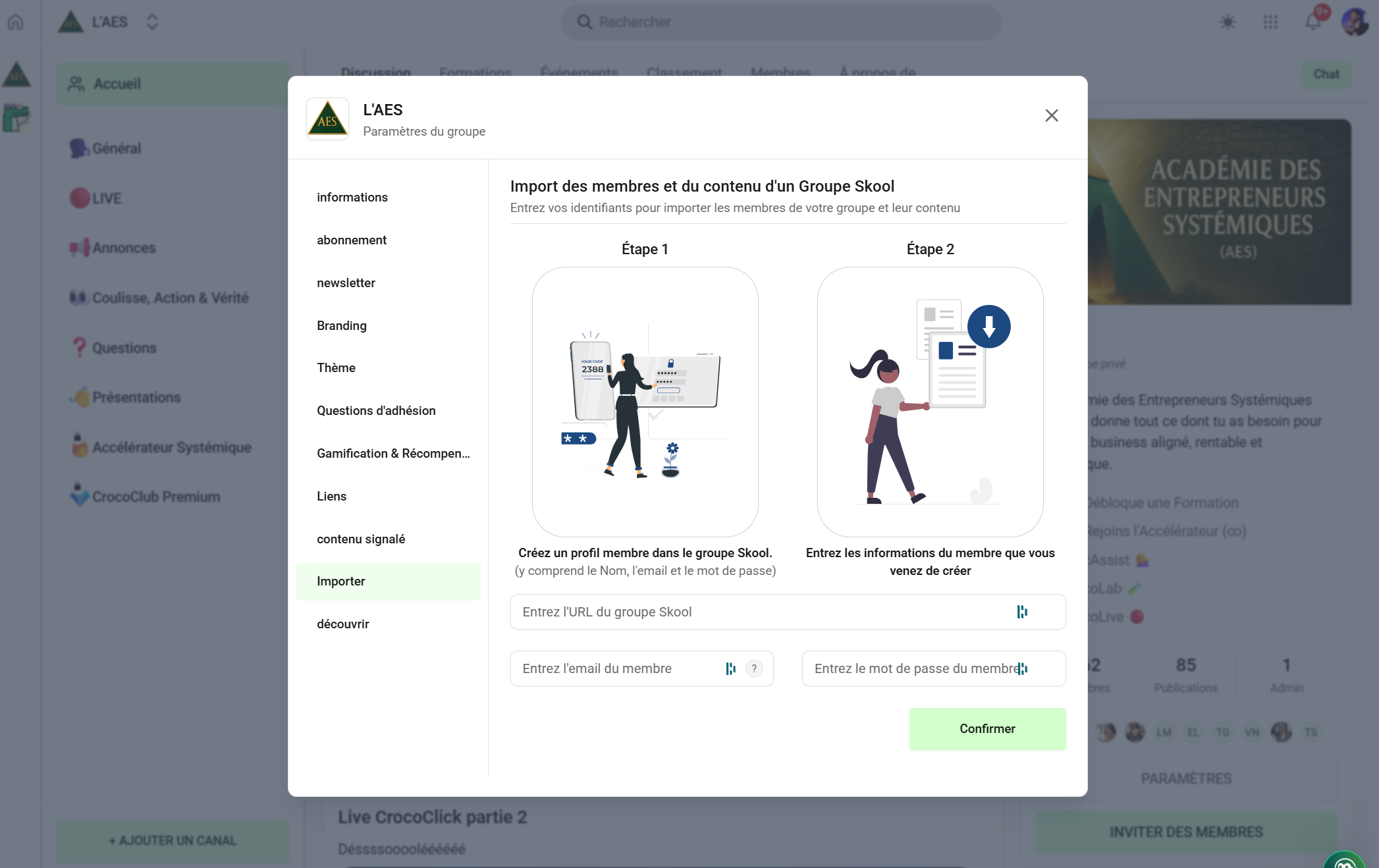Focus the member email input field
This screenshot has width=1379, height=868.
click(x=641, y=668)
